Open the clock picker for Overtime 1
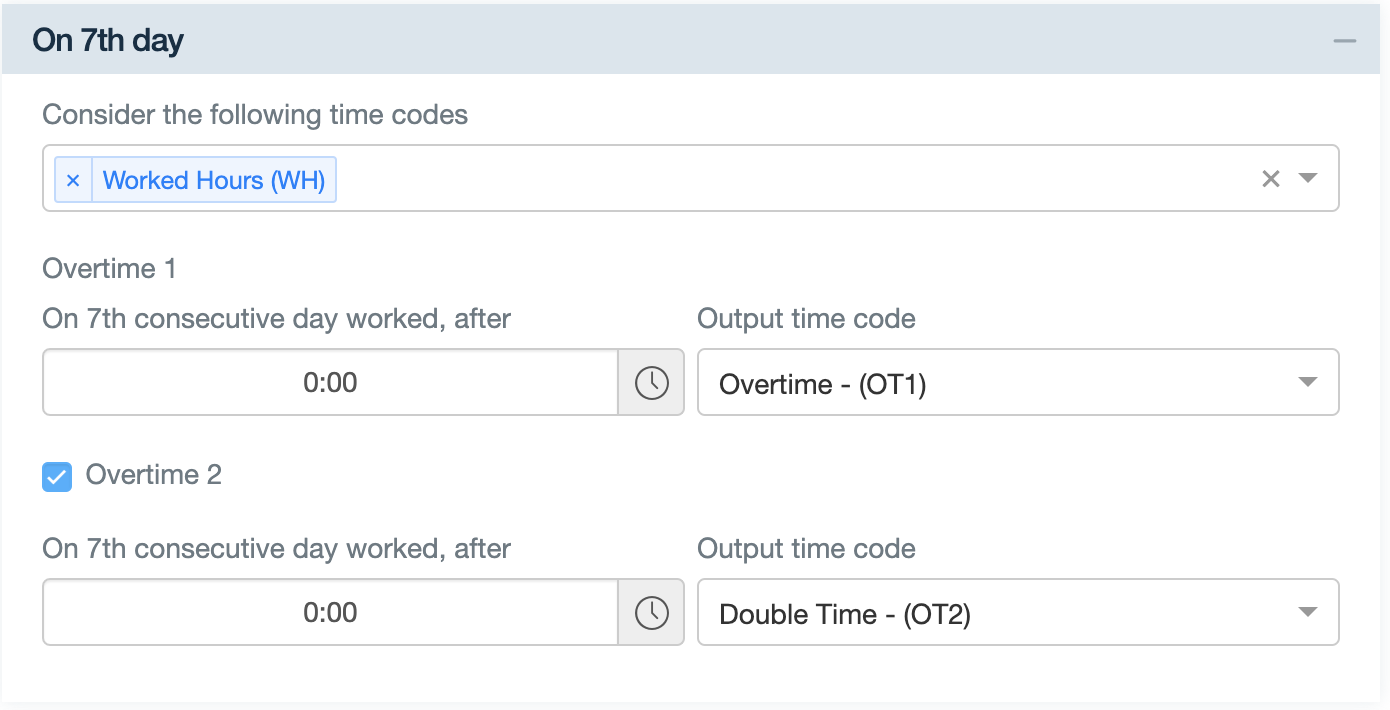This screenshot has width=1390, height=710. (x=653, y=382)
